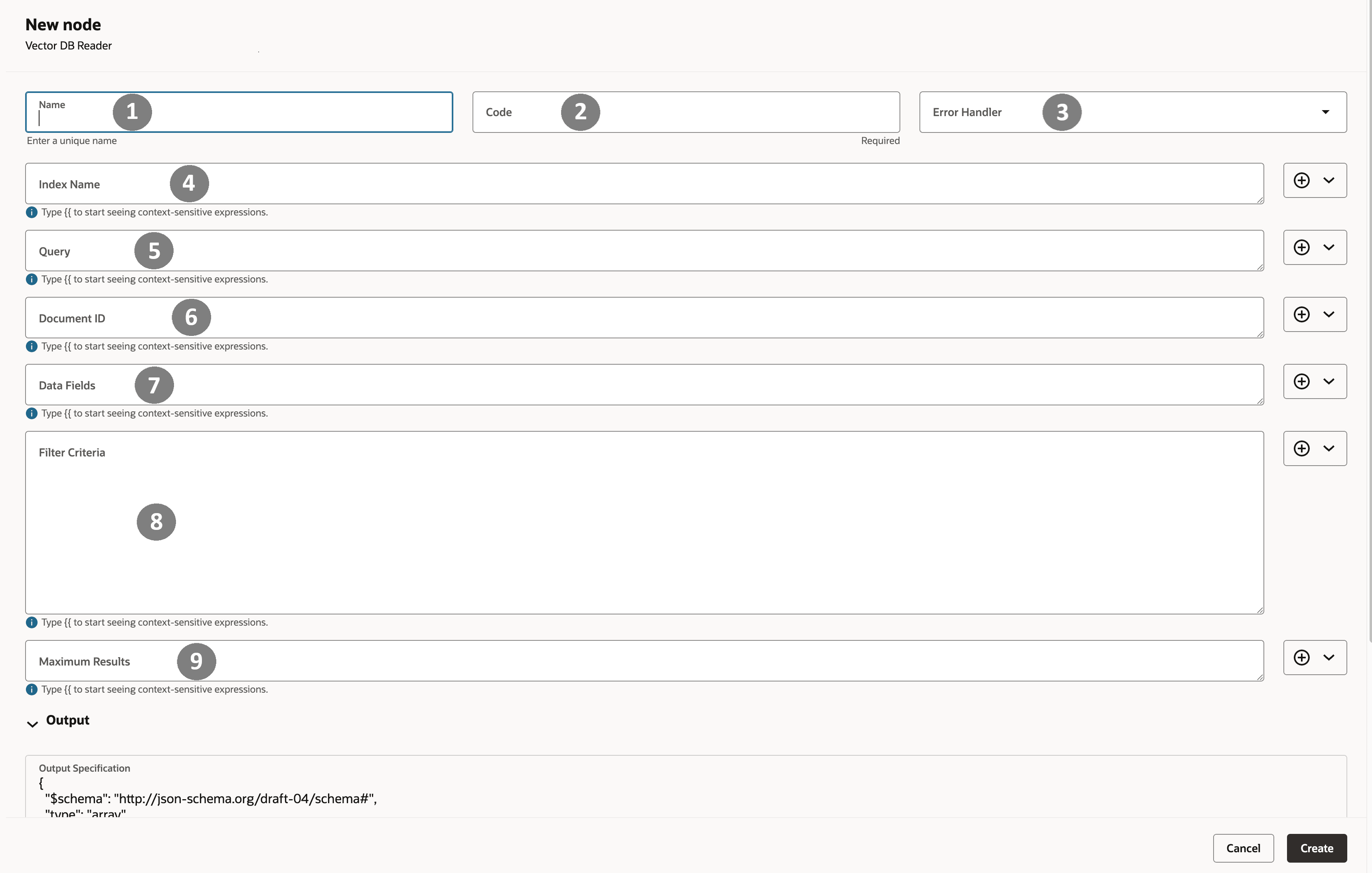Click the plus icon beside Data Fields

tap(1301, 381)
